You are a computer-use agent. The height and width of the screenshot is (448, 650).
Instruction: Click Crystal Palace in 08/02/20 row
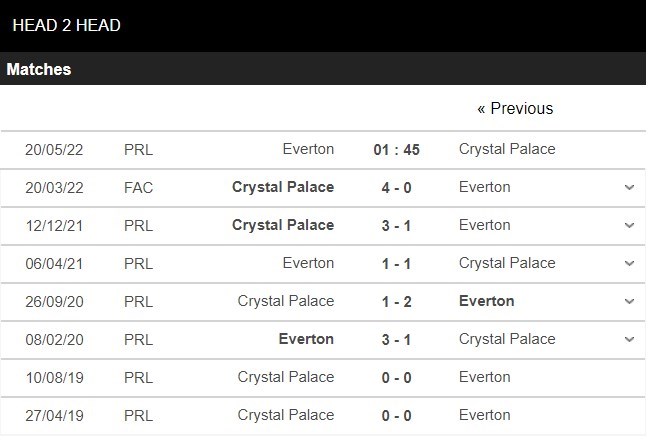point(507,339)
